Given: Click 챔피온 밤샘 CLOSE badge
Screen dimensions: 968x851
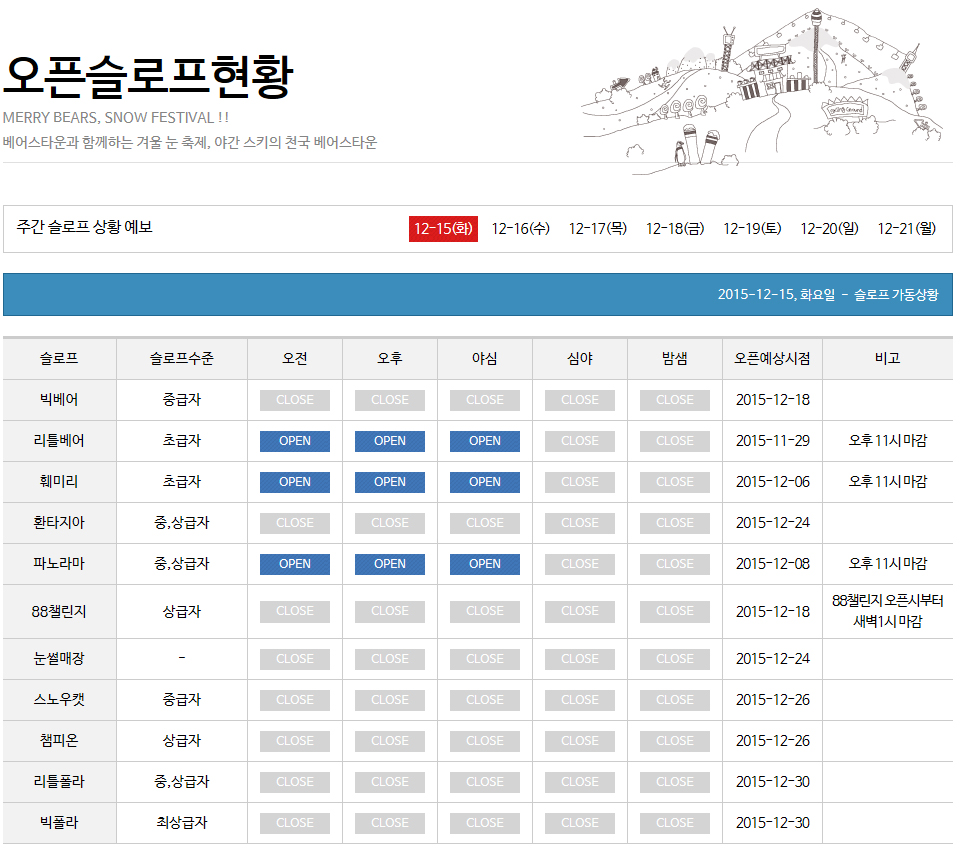Looking at the screenshot, I should point(675,740).
